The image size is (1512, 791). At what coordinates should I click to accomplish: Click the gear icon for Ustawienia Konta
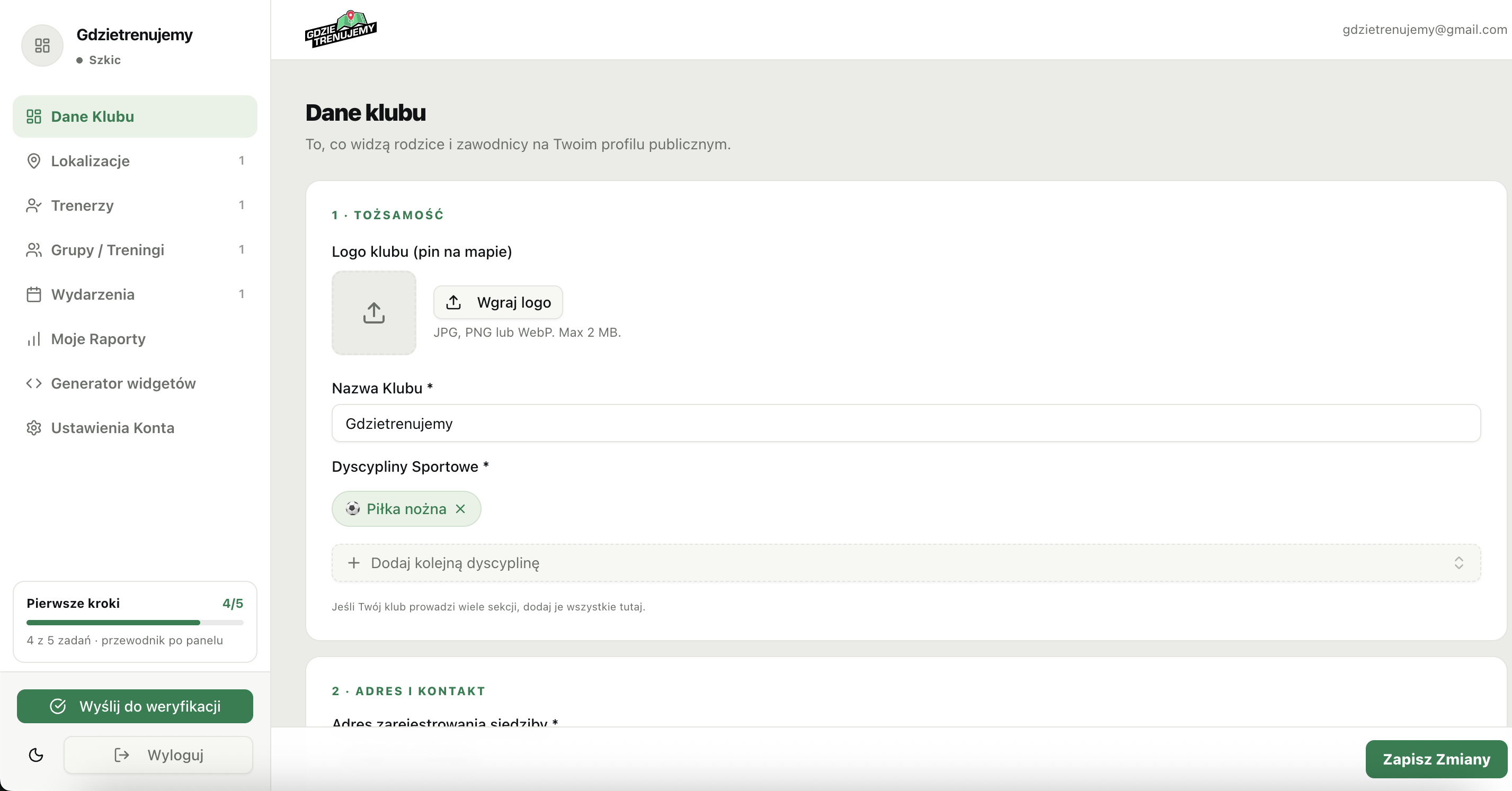tap(34, 428)
